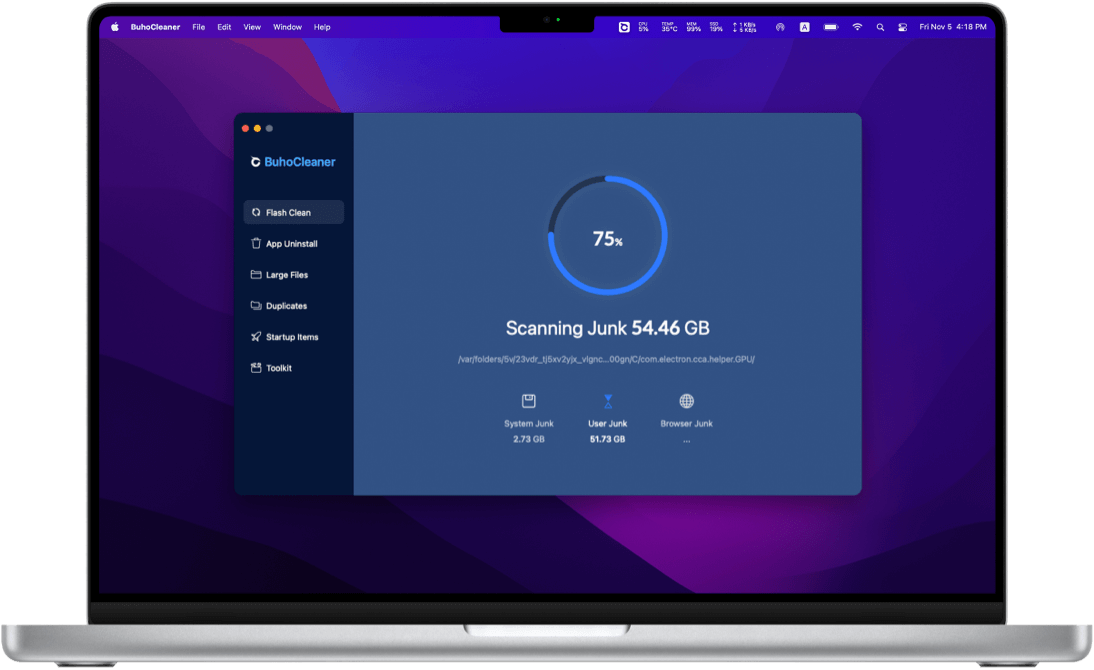Click the System Junk 2.73 GB value
Screen dimensions: 1094x670
[529, 439]
